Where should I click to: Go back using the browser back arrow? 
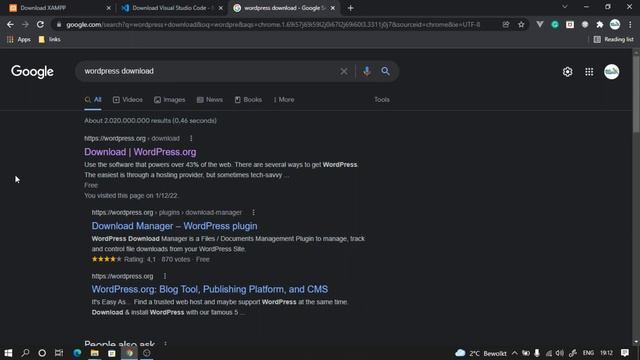(x=10, y=24)
